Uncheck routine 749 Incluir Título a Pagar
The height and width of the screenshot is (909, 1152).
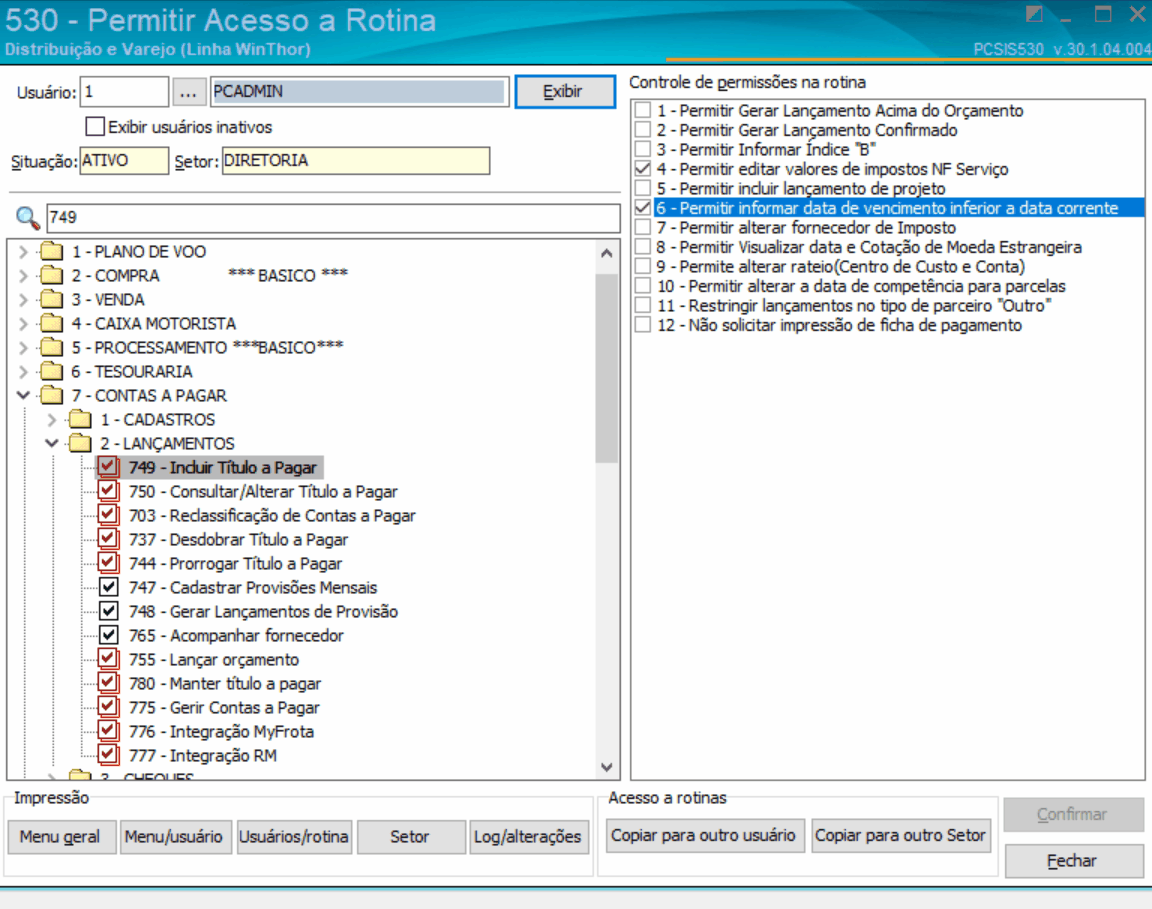click(108, 467)
